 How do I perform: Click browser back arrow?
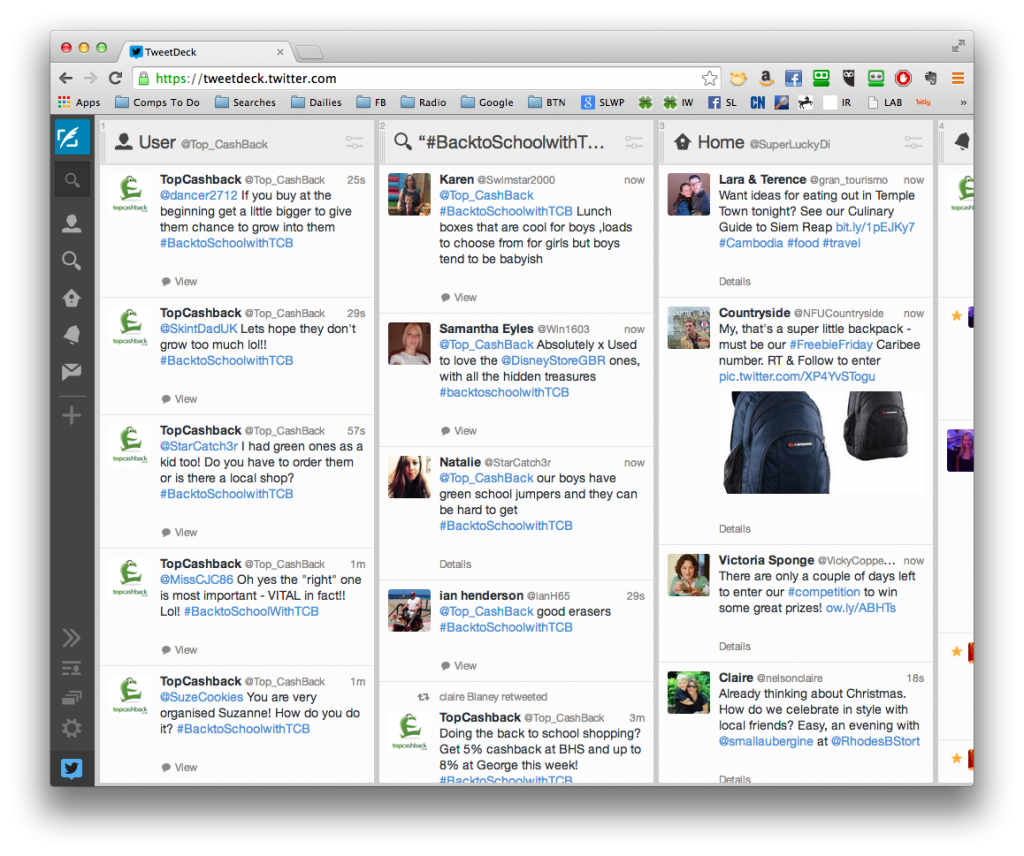[x=66, y=78]
